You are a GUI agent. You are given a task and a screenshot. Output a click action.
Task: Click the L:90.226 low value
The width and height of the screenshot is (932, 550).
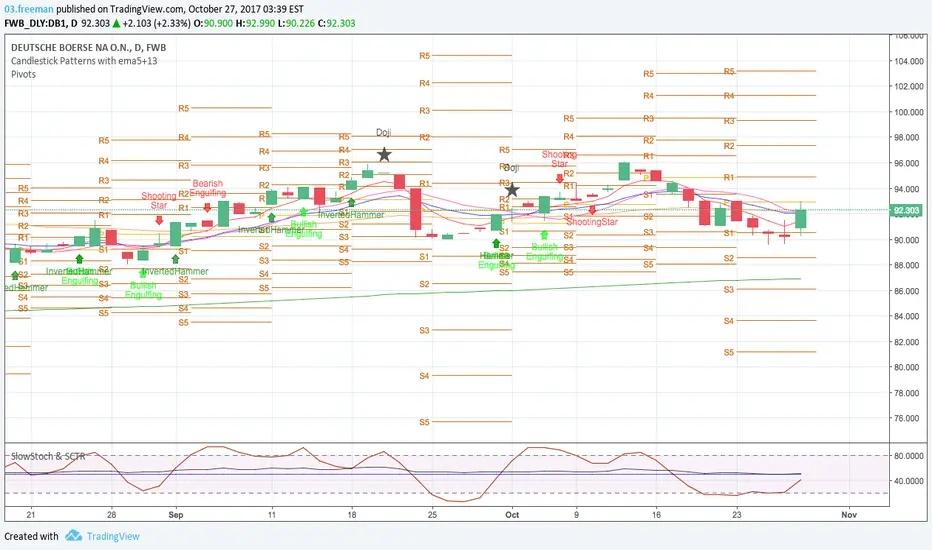point(297,23)
